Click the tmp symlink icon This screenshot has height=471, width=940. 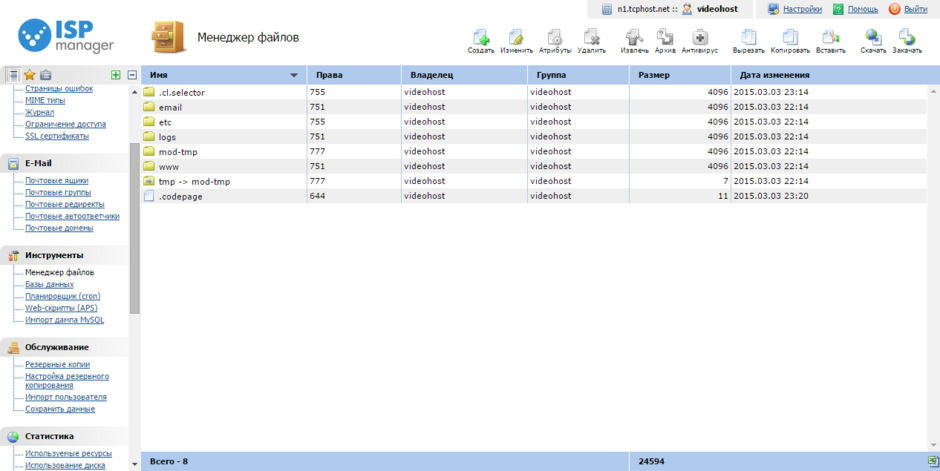pos(149,181)
